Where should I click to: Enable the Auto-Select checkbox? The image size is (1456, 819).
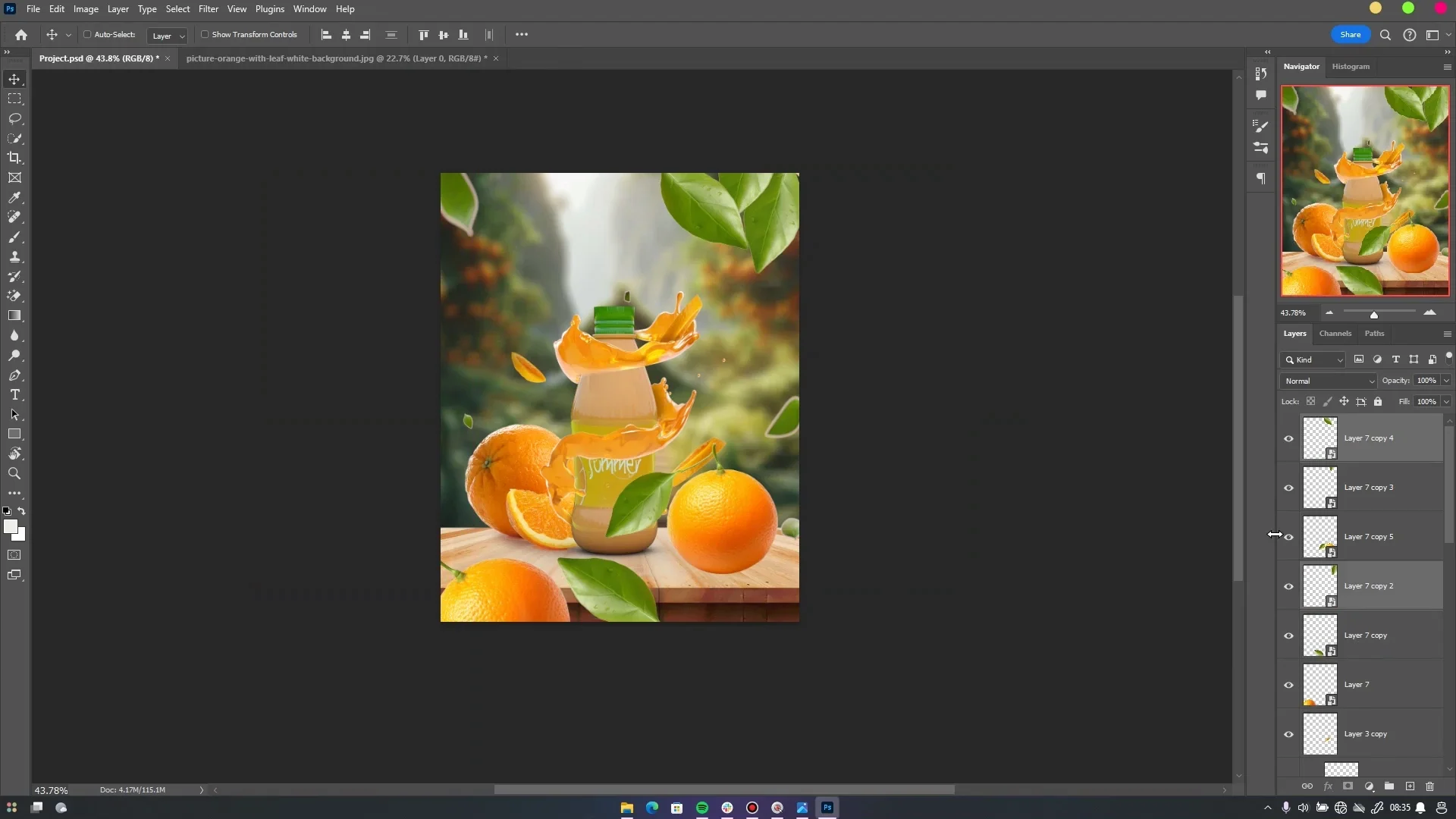(x=87, y=35)
